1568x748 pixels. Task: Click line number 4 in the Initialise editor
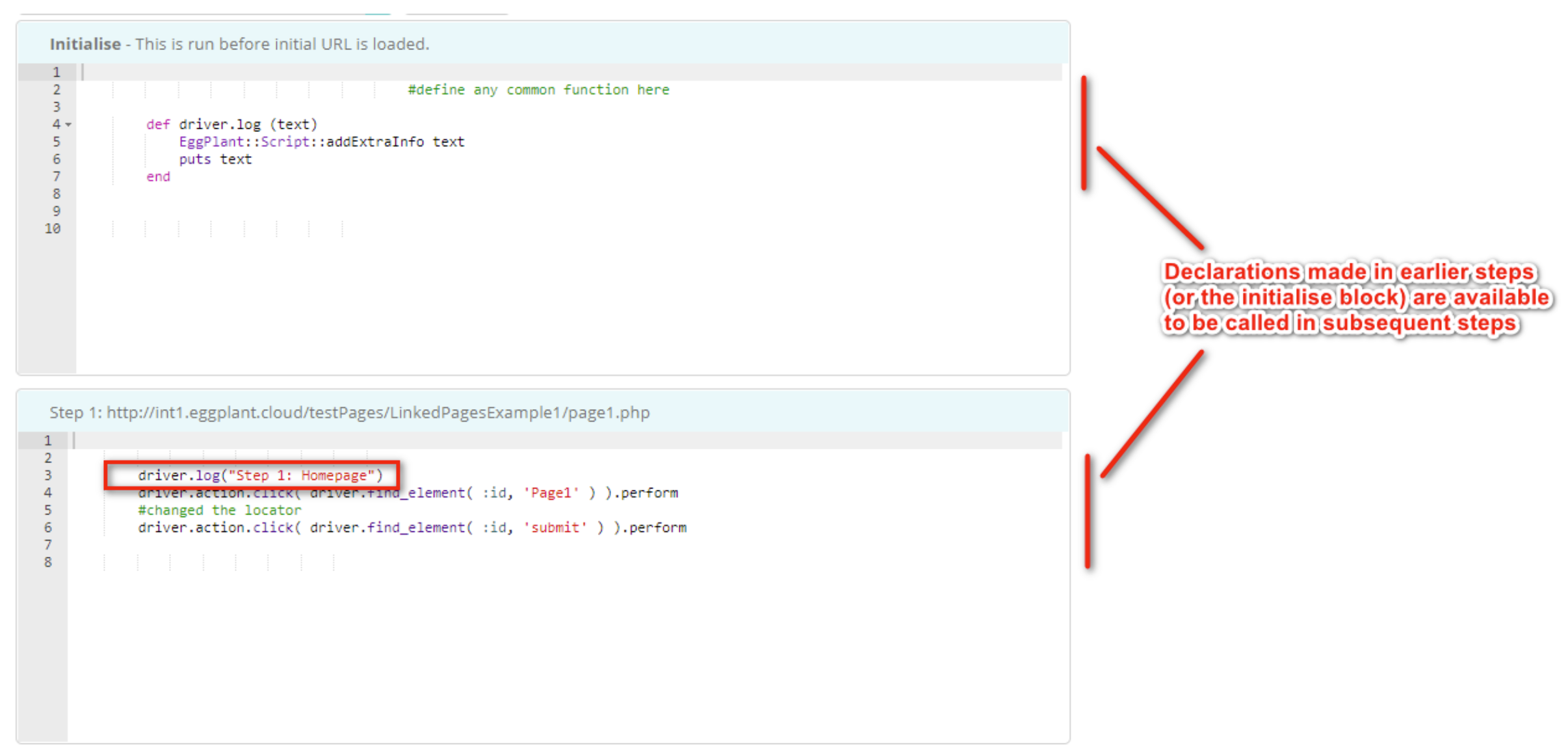point(57,124)
